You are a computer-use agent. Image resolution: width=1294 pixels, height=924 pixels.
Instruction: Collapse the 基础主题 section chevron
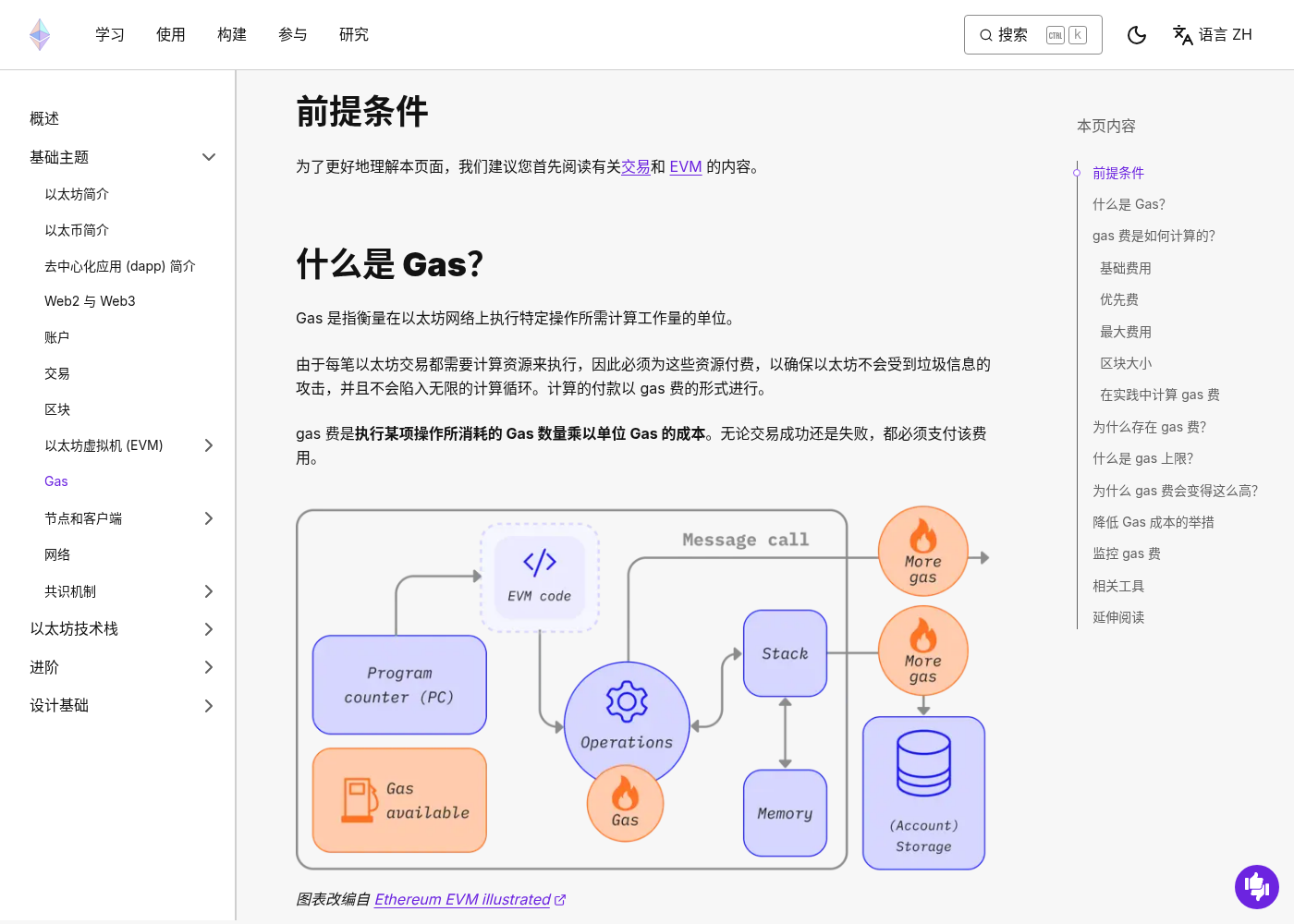pos(209,157)
